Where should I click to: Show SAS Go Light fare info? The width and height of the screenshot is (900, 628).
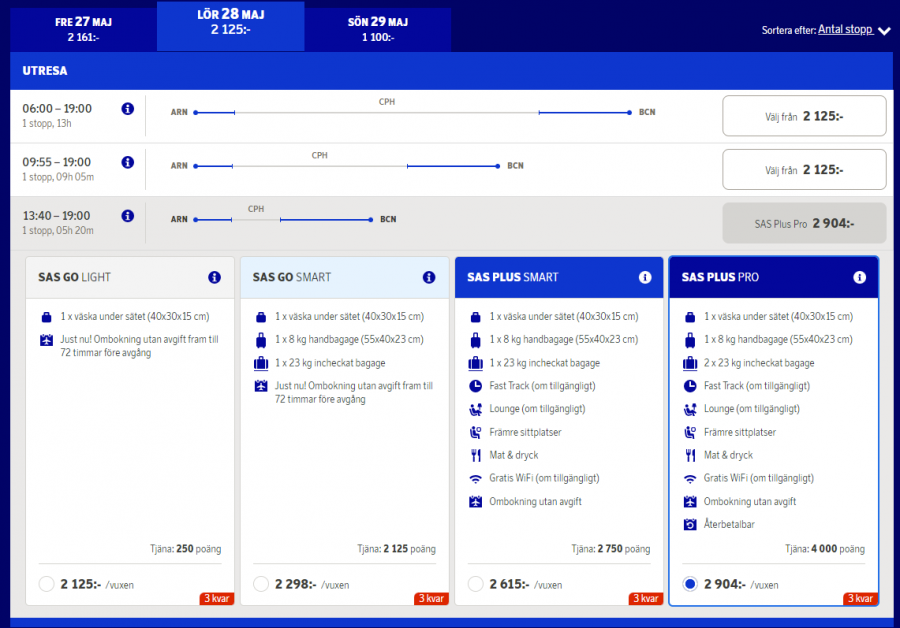click(214, 277)
